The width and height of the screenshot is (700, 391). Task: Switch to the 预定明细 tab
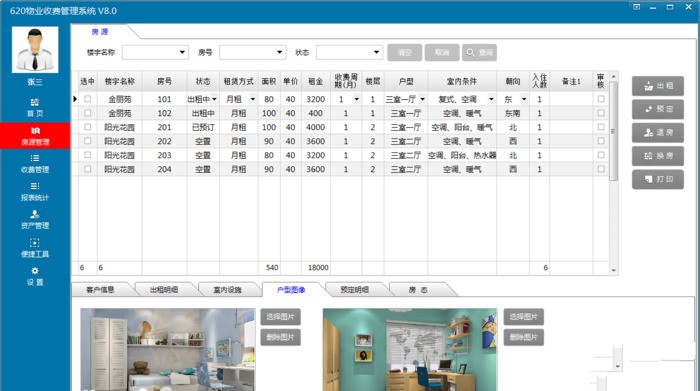point(355,290)
